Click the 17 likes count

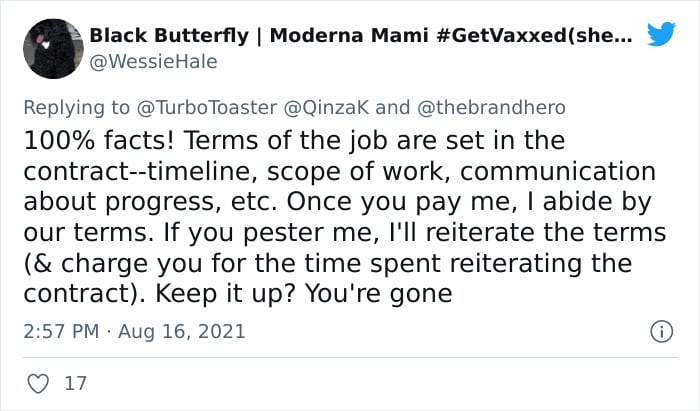click(75, 383)
